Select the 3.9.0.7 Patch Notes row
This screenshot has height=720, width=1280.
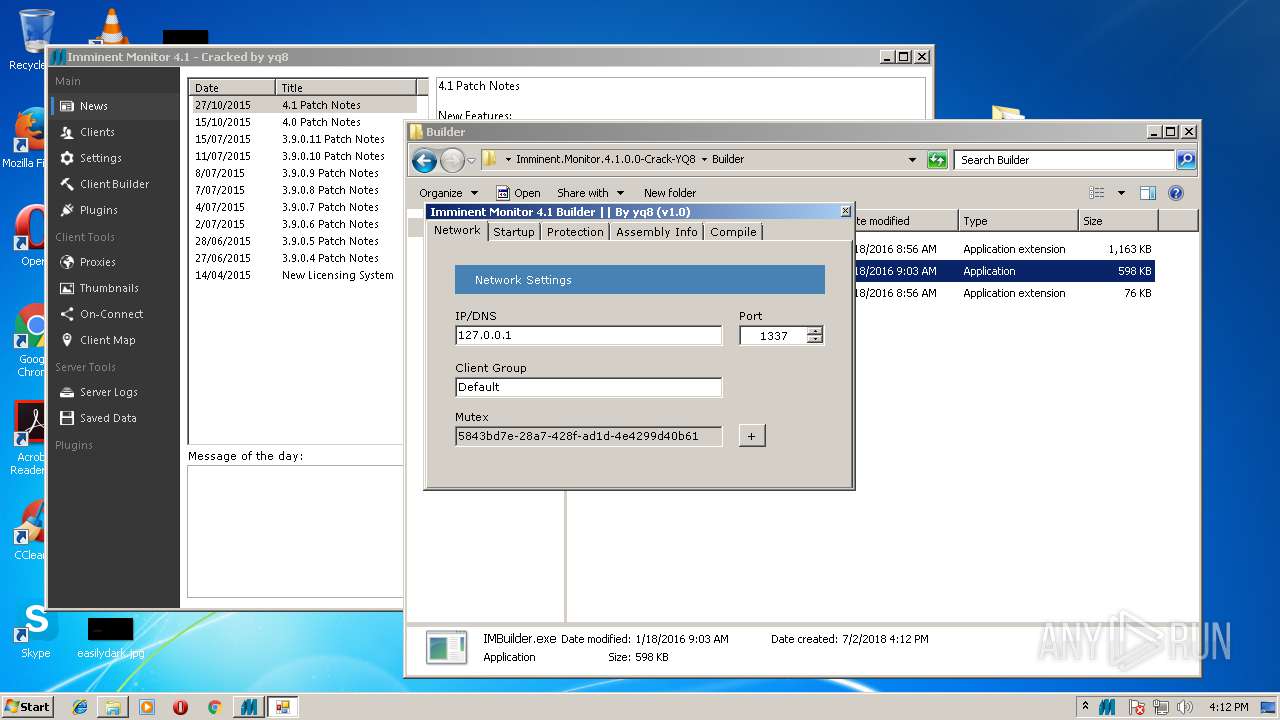click(304, 207)
